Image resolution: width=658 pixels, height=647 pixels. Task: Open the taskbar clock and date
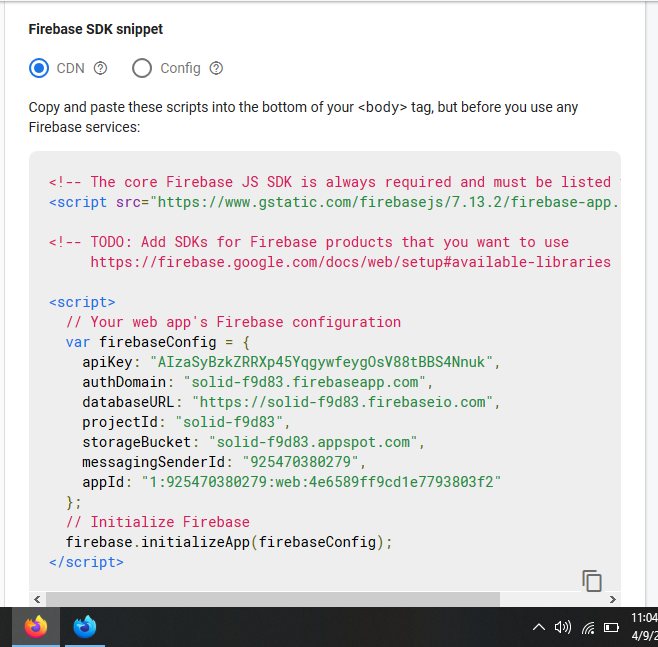644,627
